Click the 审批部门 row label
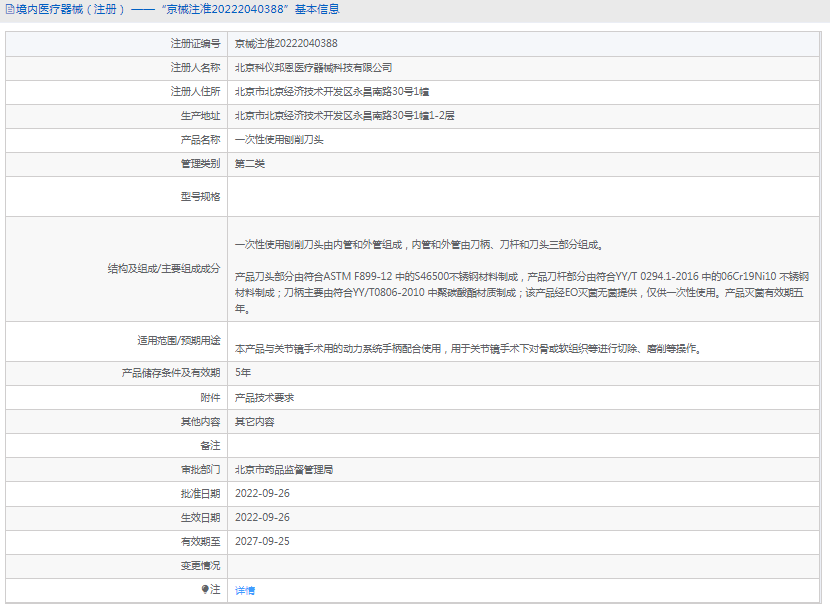Screen dimensions: 830x611 coord(200,470)
